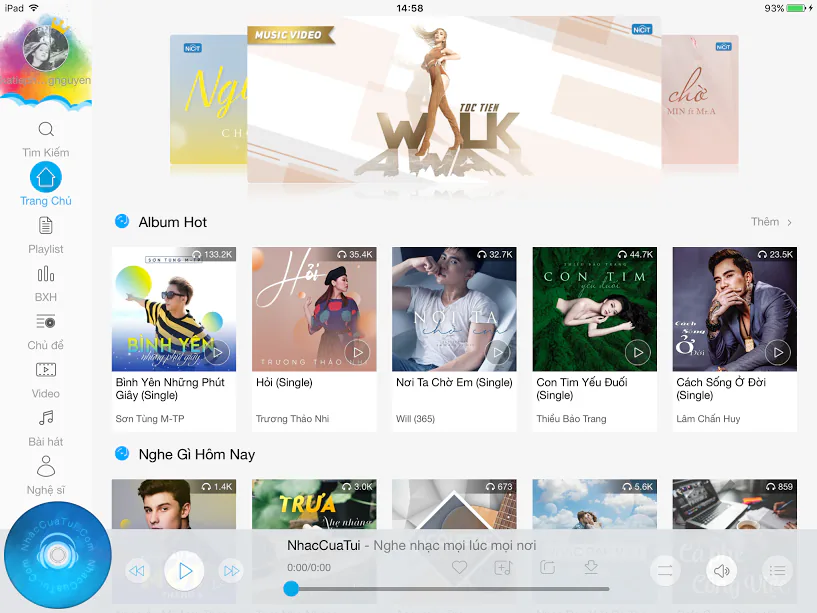Set playback position on progress slider
The height and width of the screenshot is (613, 817).
click(x=449, y=589)
